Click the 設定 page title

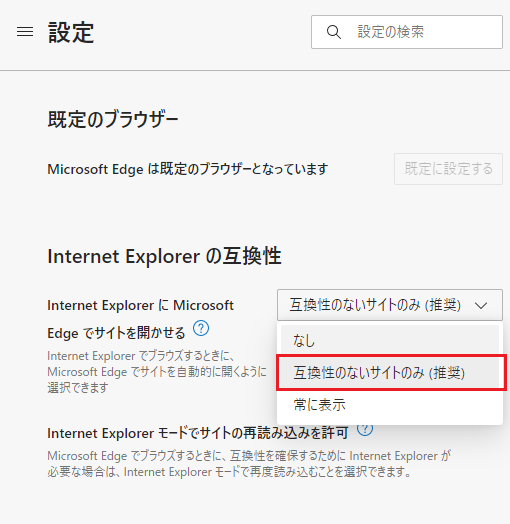71,32
